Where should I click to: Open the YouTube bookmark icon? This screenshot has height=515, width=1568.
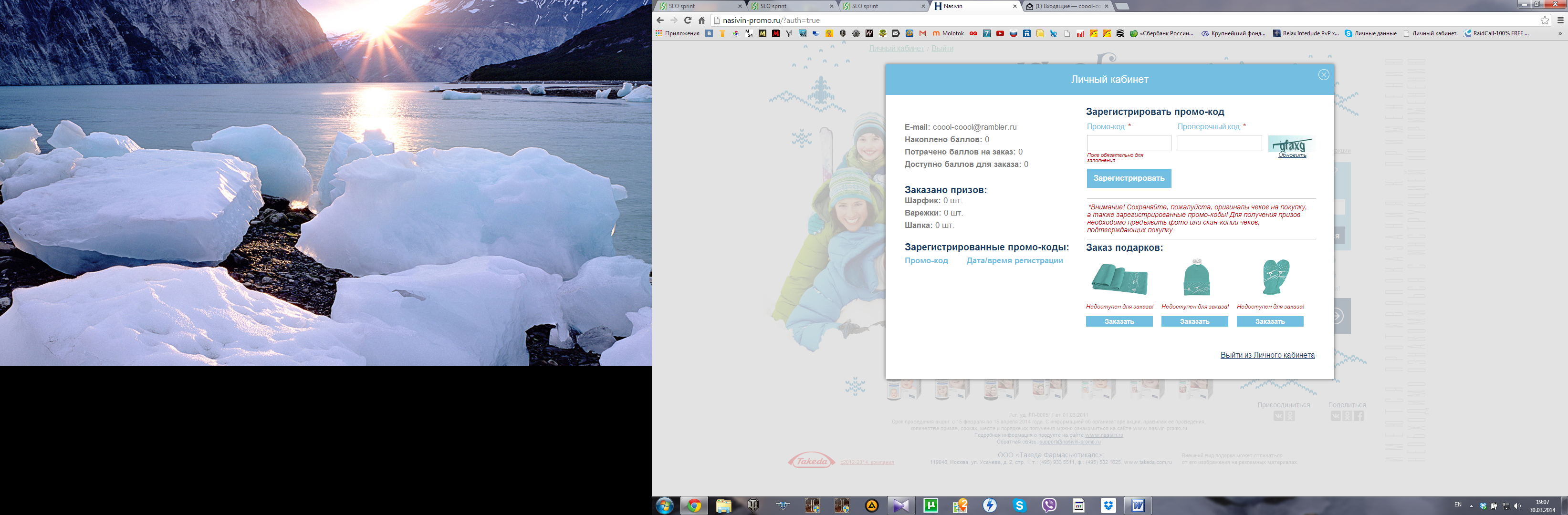tap(1000, 33)
